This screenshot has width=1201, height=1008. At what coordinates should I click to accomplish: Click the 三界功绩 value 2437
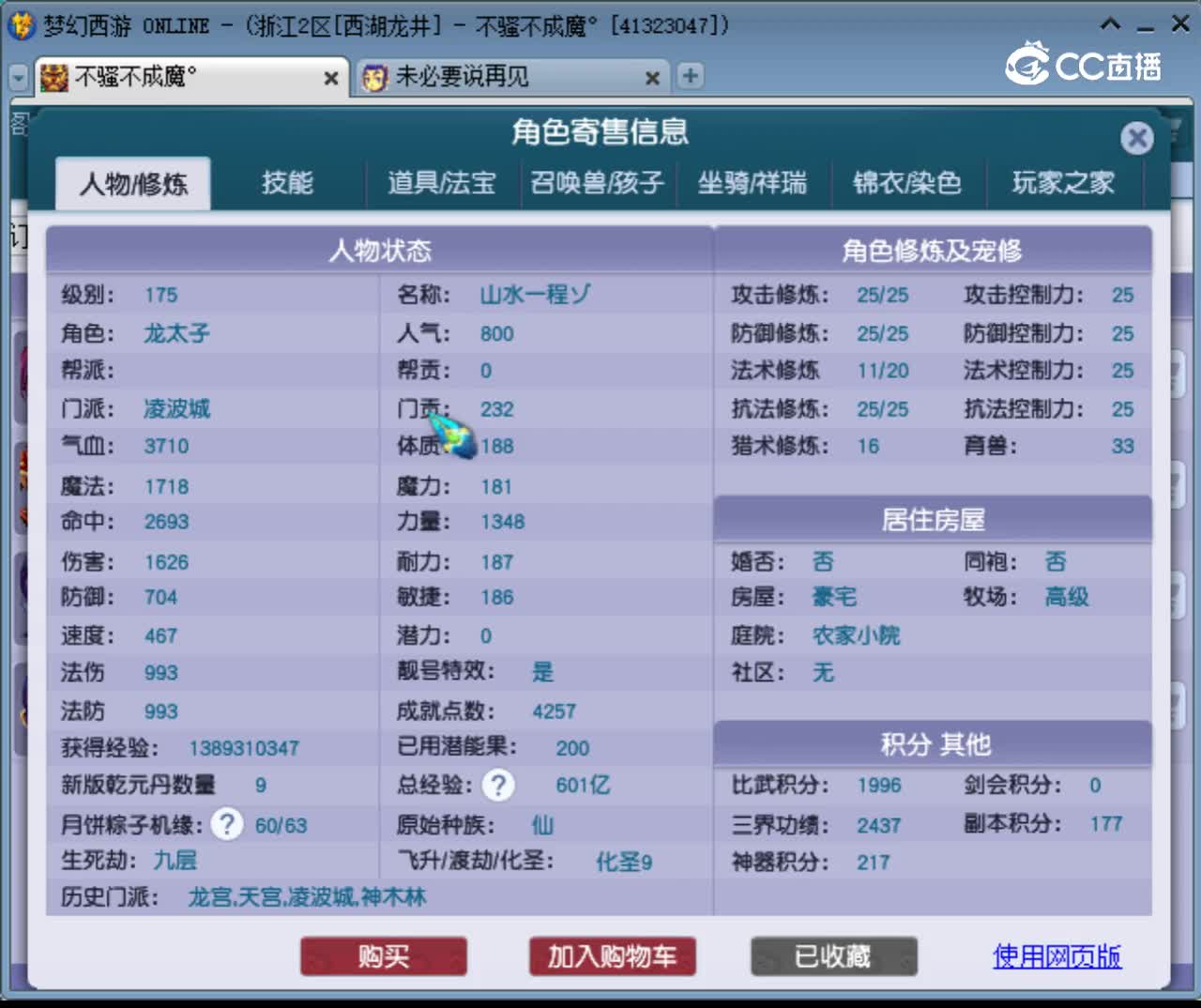[878, 825]
